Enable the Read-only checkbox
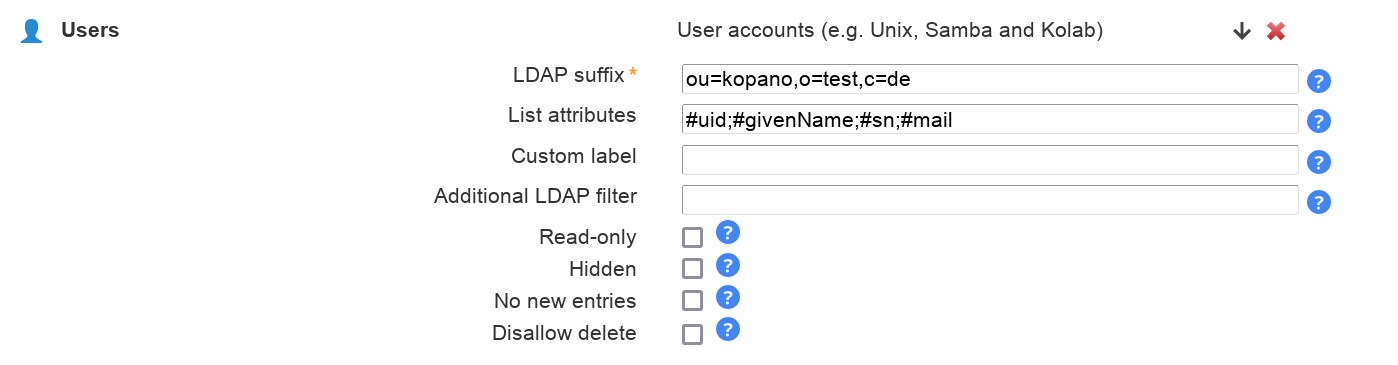 point(692,237)
